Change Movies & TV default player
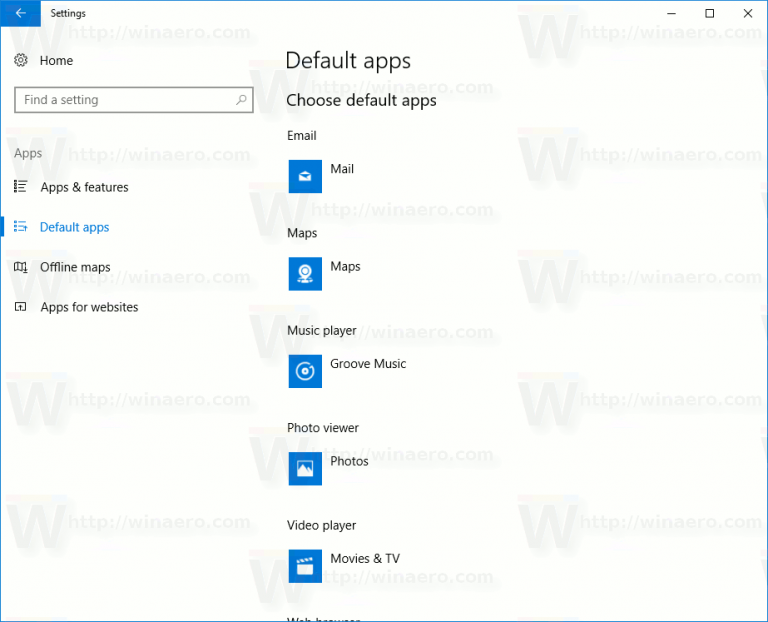 tap(365, 559)
